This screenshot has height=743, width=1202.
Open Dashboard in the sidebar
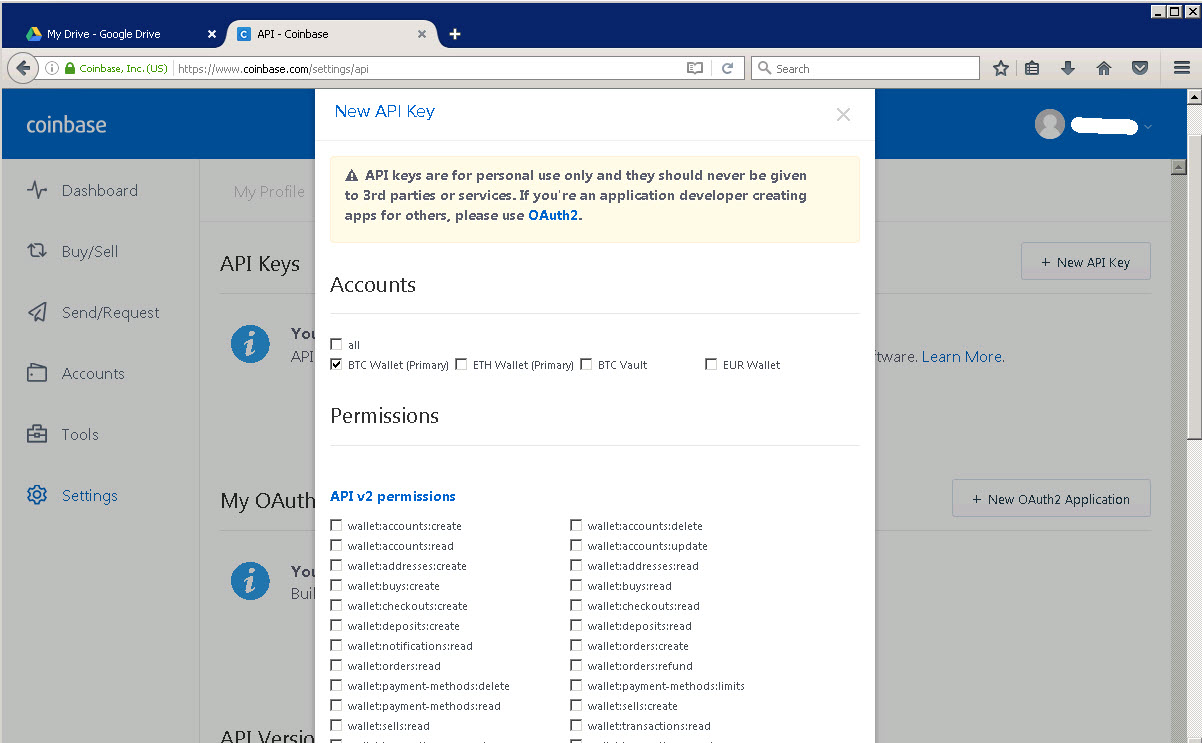coord(83,190)
